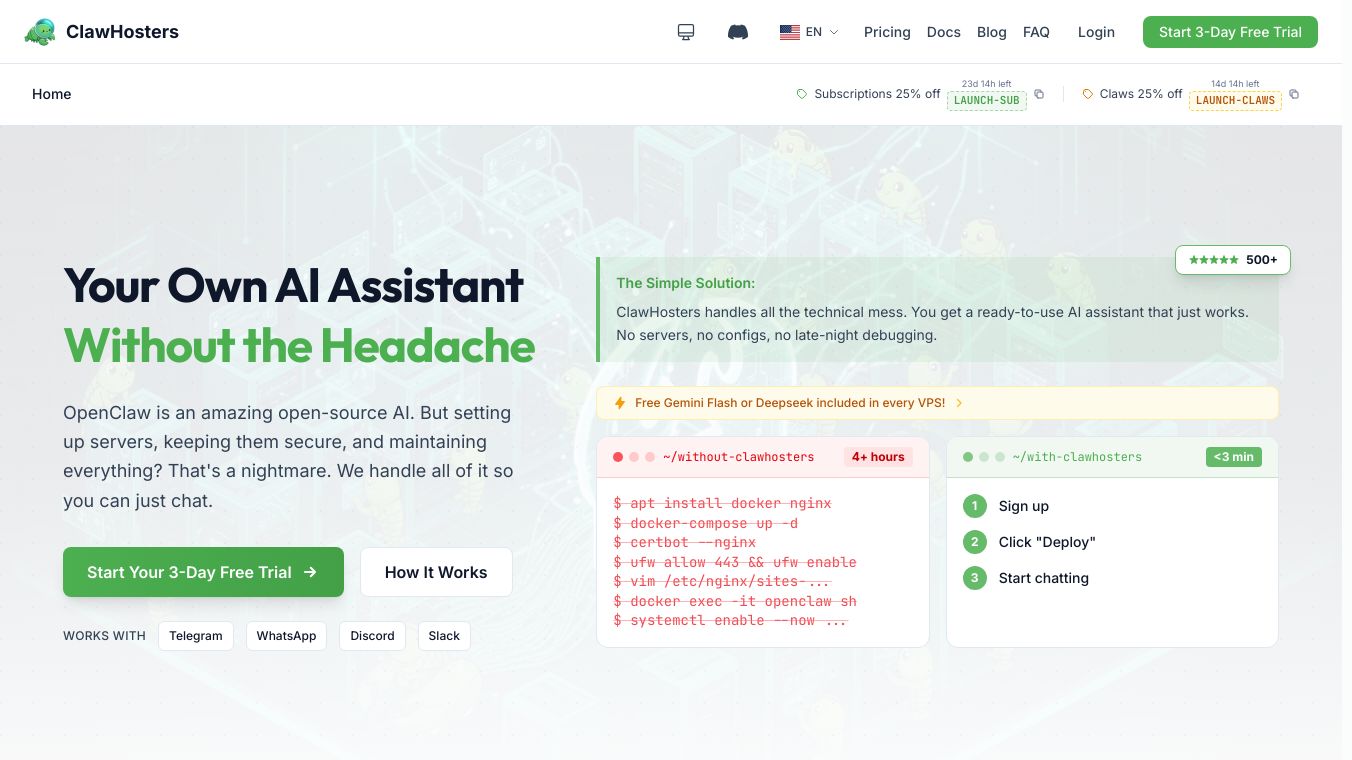Click the "Without the Headache" green headline

(299, 346)
